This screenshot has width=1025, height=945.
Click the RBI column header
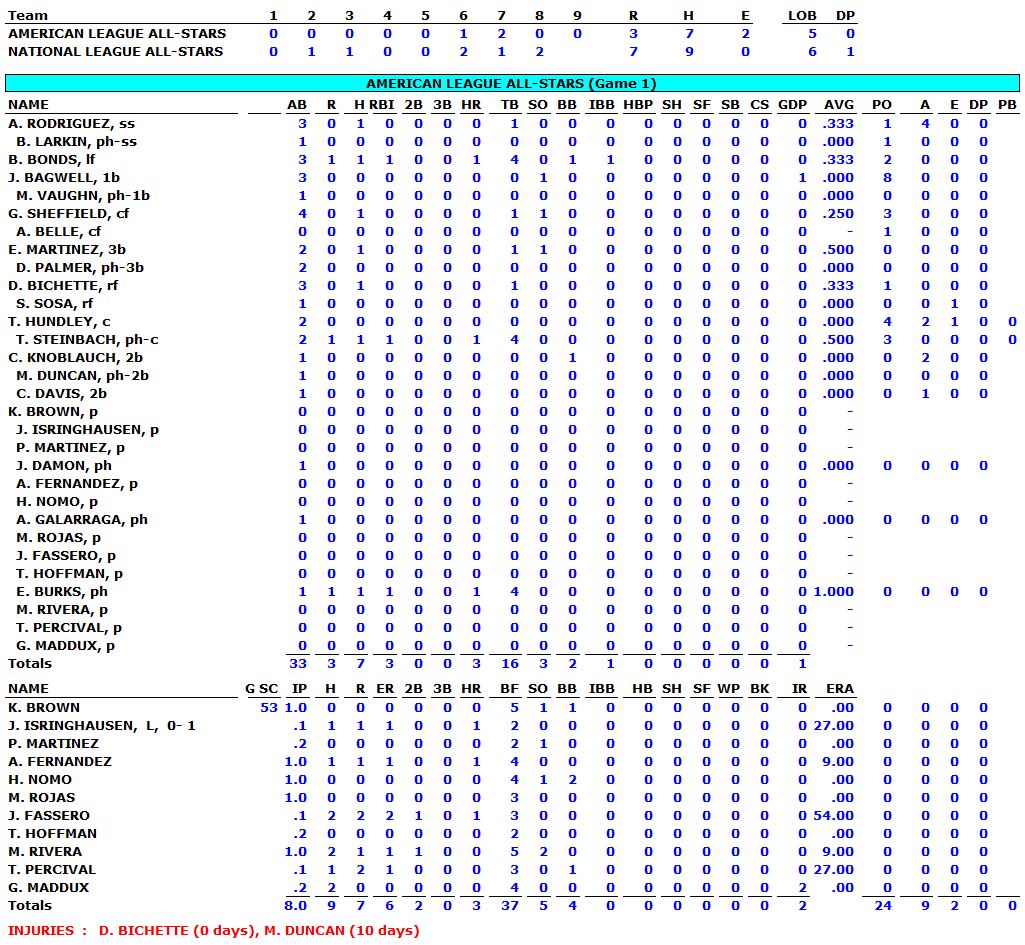click(381, 105)
